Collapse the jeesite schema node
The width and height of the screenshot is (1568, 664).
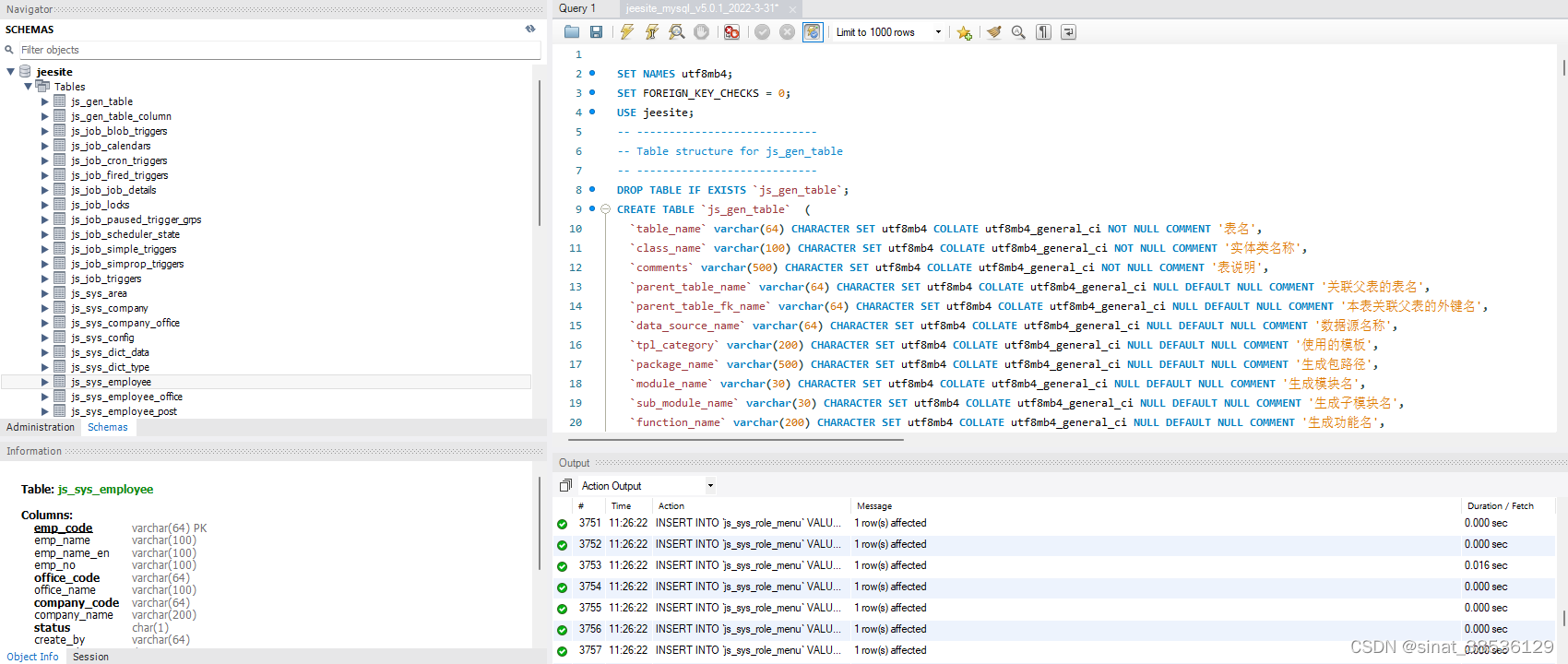pyautogui.click(x=11, y=72)
